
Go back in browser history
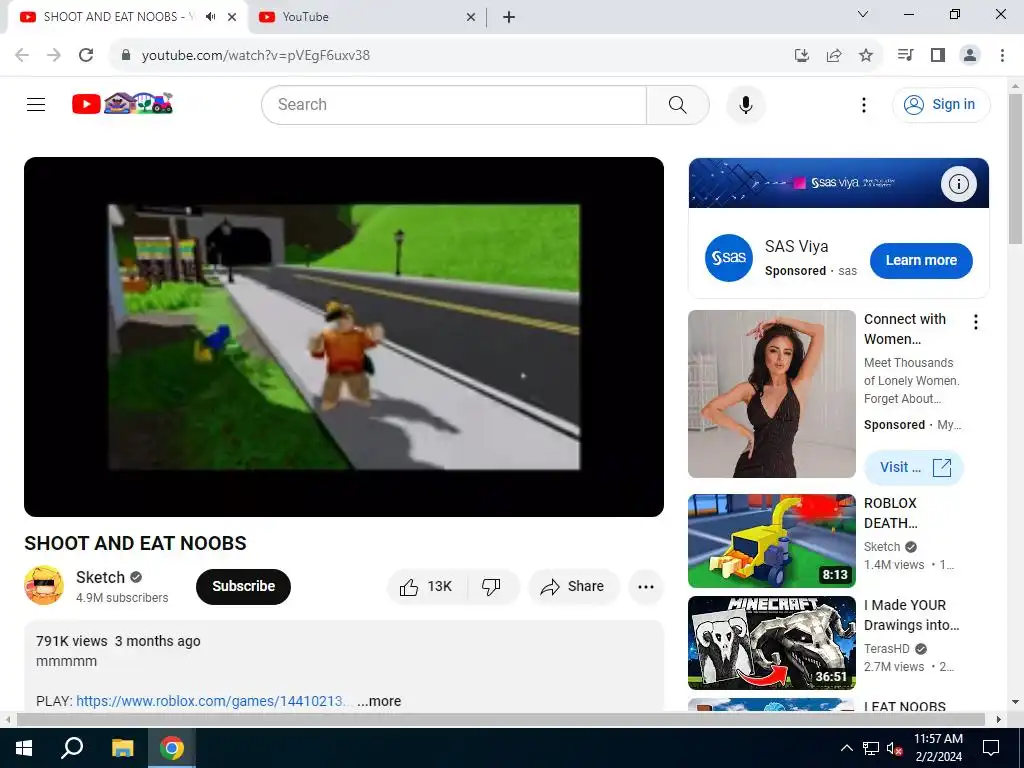tap(22, 55)
